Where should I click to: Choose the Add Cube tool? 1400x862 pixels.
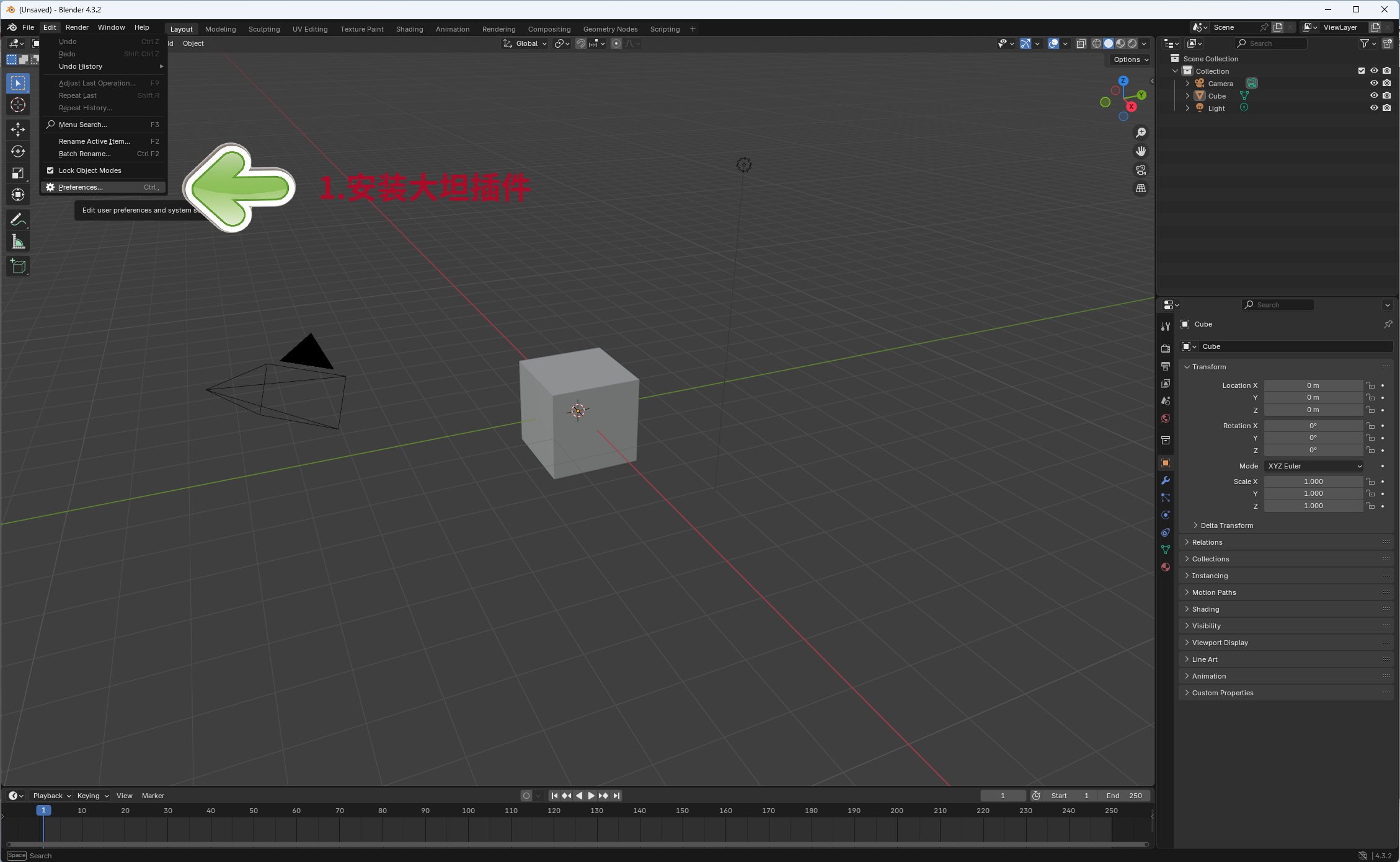click(x=18, y=266)
